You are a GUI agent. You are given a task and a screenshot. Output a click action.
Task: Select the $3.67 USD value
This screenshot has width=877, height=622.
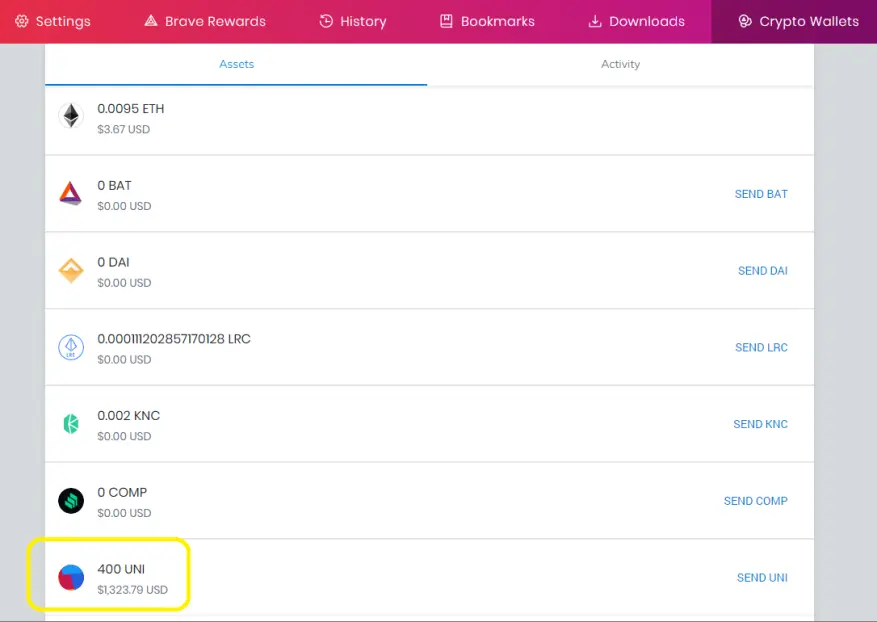[x=124, y=129]
